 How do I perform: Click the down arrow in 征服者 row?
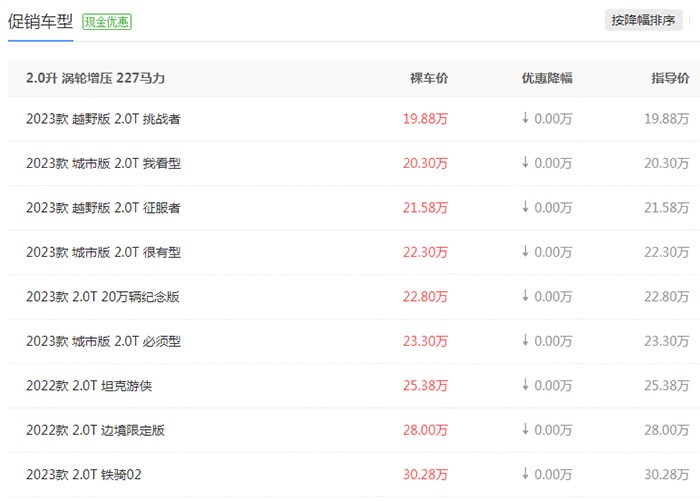click(x=525, y=207)
